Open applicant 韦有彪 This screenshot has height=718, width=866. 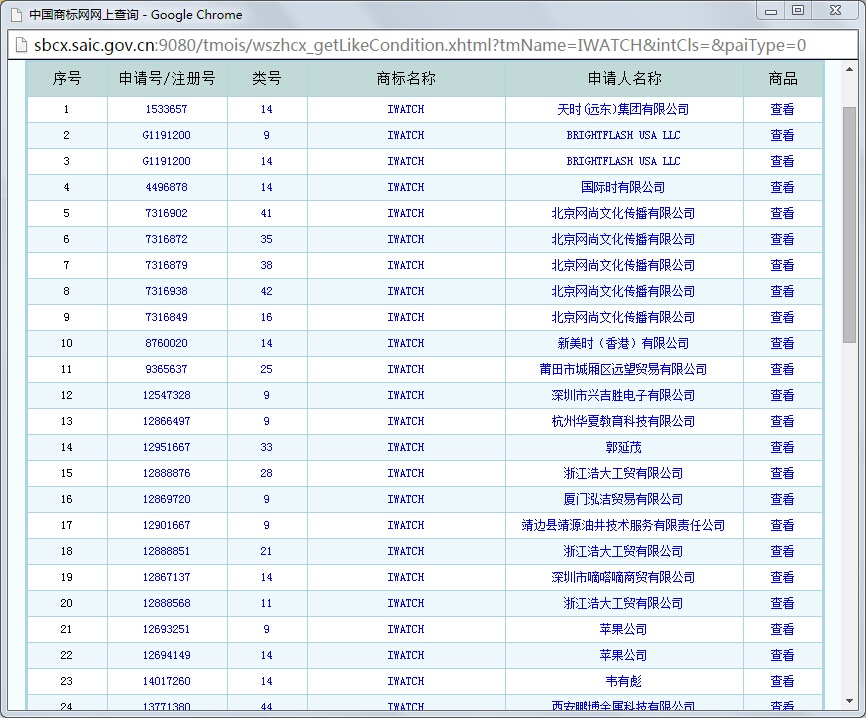click(623, 680)
